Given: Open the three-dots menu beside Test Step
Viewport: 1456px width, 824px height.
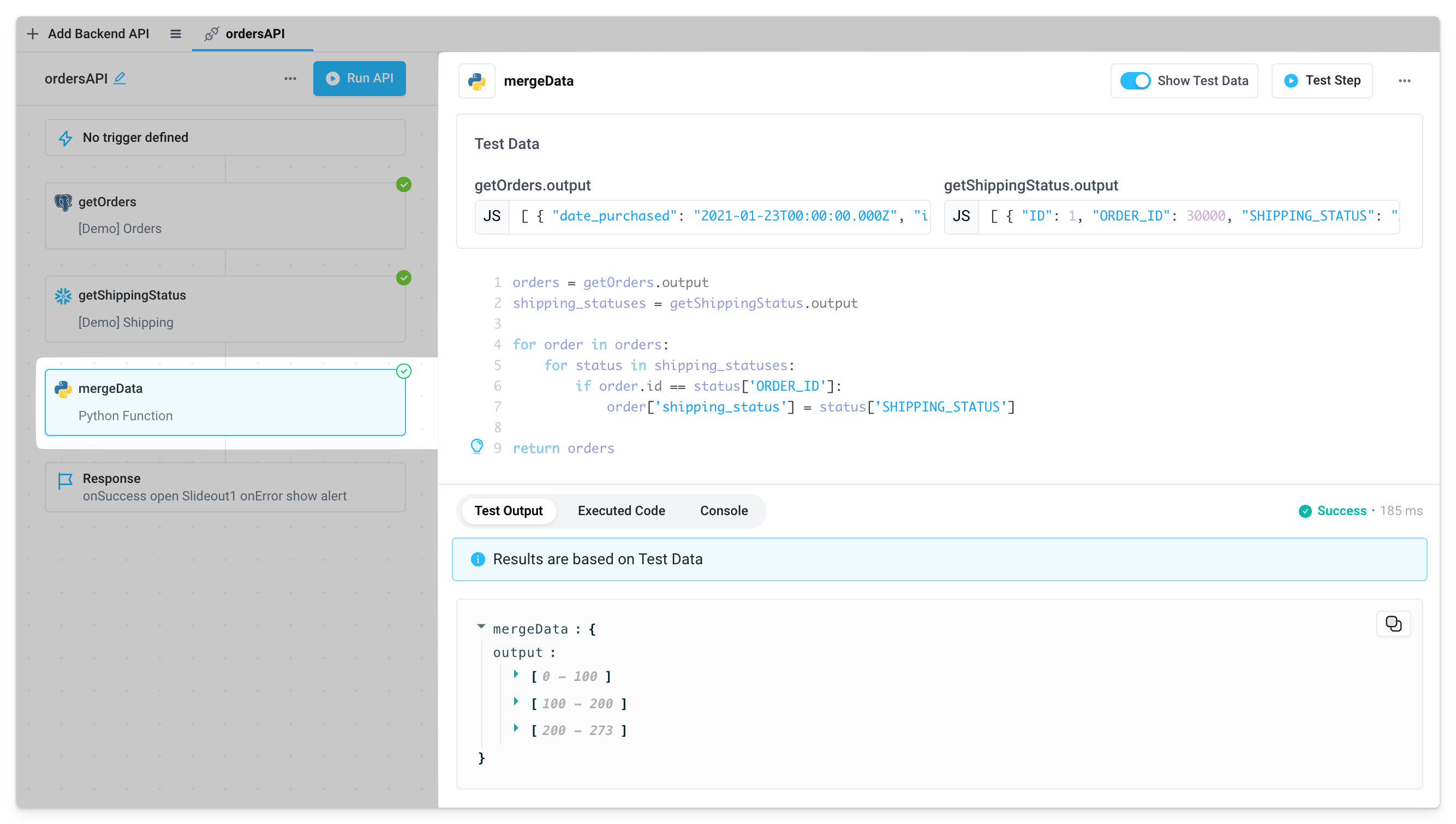Looking at the screenshot, I should (1404, 81).
